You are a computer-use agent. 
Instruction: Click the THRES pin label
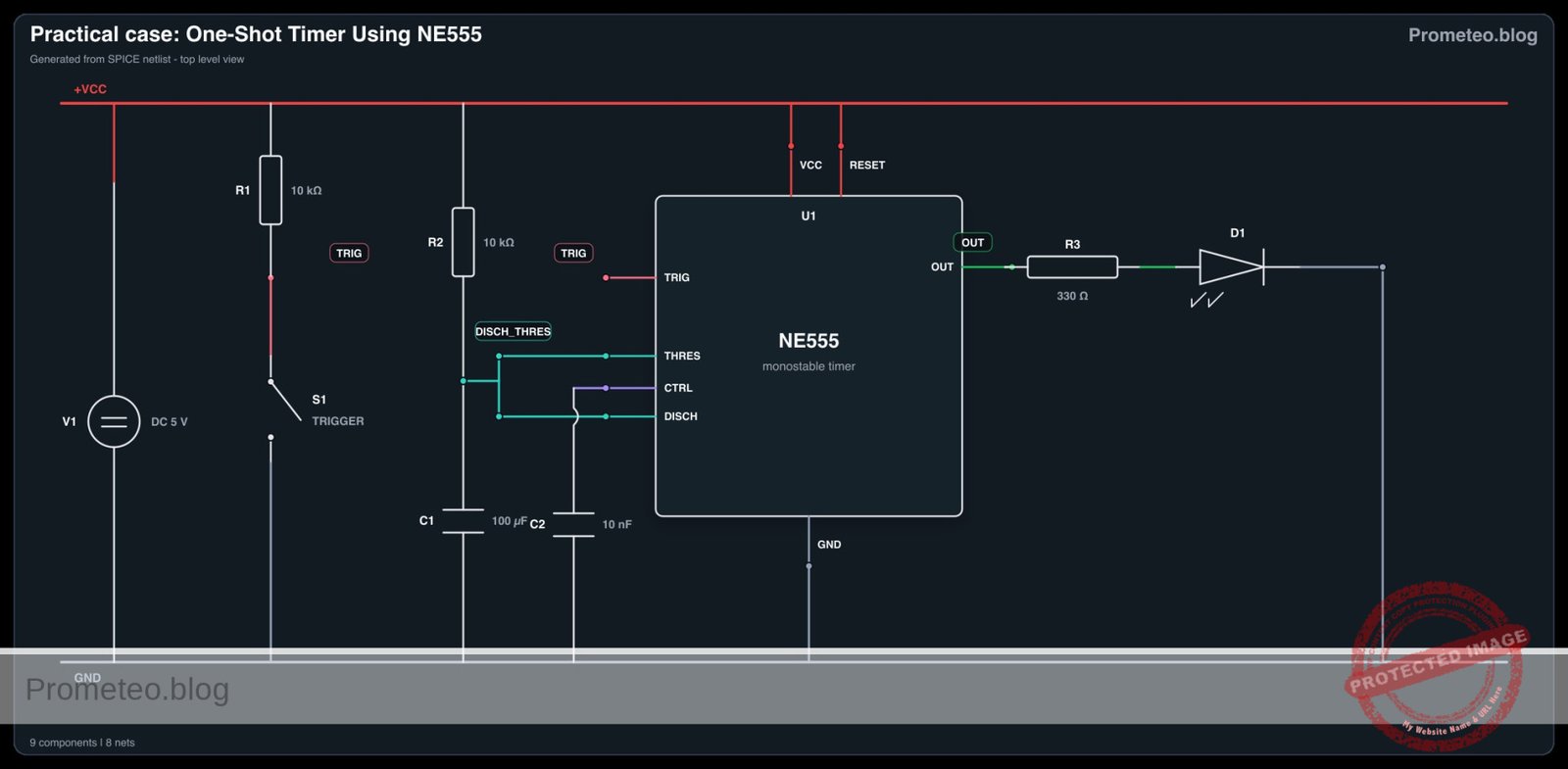[x=682, y=357]
